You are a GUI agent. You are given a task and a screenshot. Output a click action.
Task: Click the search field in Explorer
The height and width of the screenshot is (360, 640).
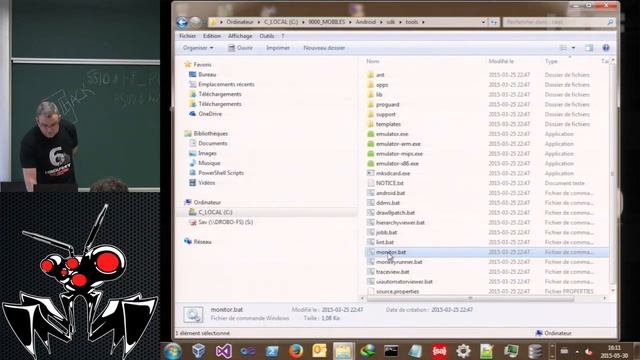(559, 22)
